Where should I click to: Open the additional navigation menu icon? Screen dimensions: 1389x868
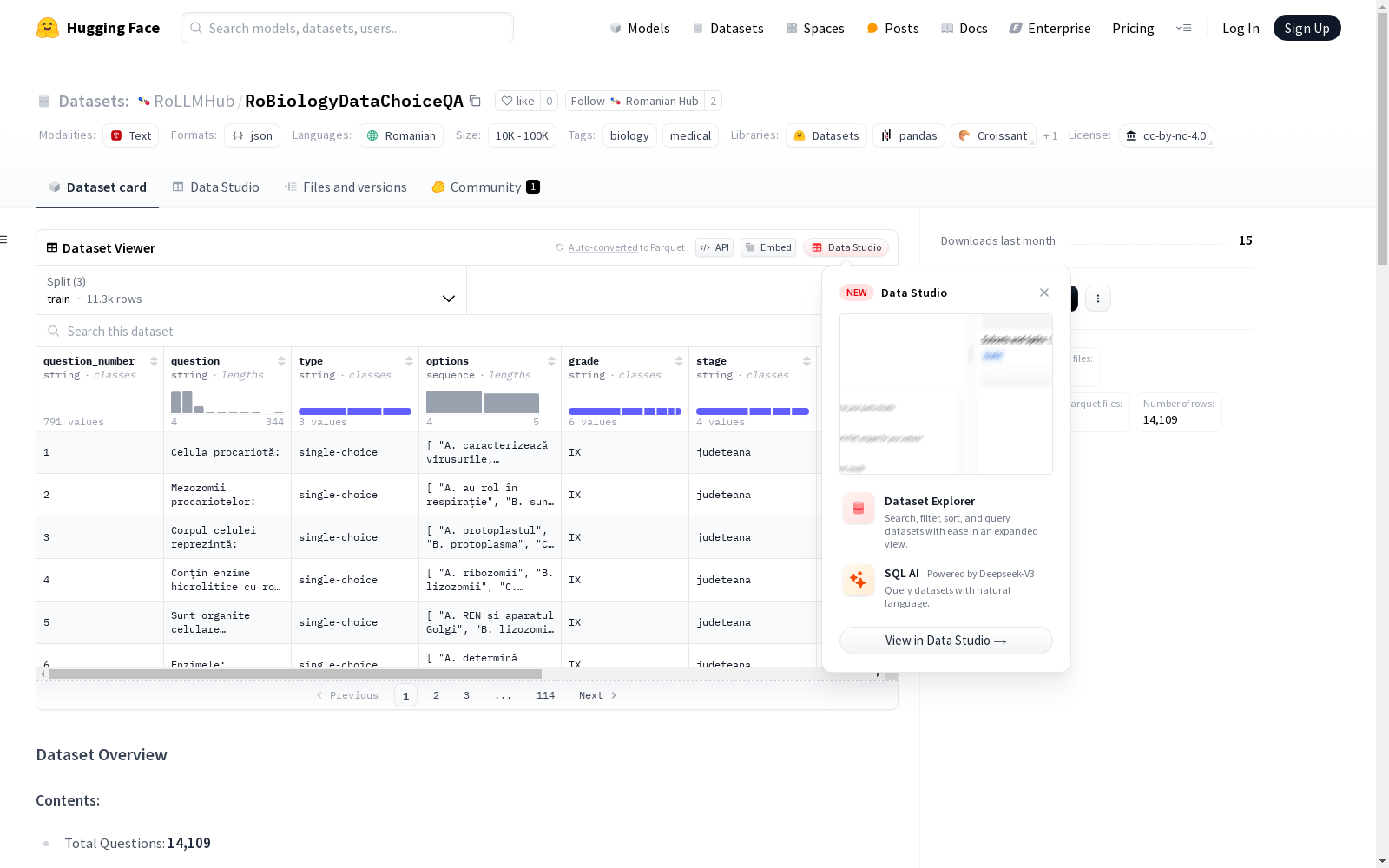[x=1183, y=28]
